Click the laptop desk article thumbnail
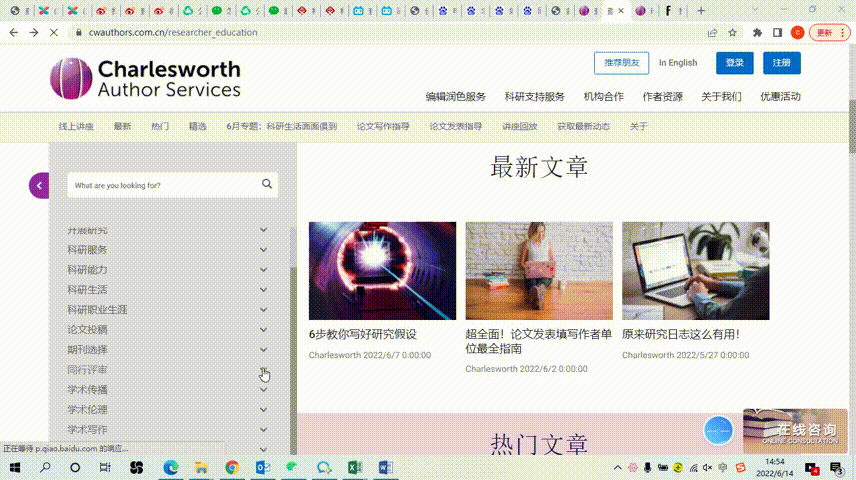Viewport: 856px width, 480px height. coord(696,271)
